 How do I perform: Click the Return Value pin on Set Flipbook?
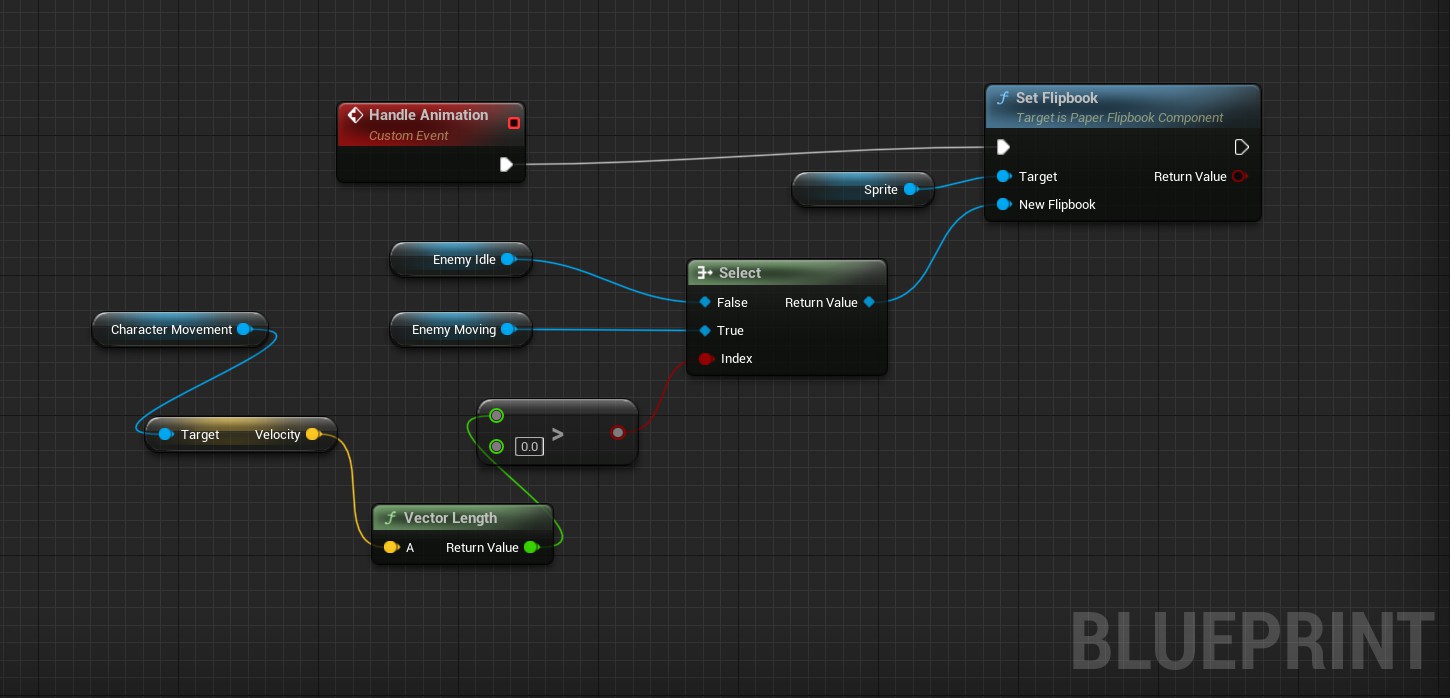coord(1240,177)
